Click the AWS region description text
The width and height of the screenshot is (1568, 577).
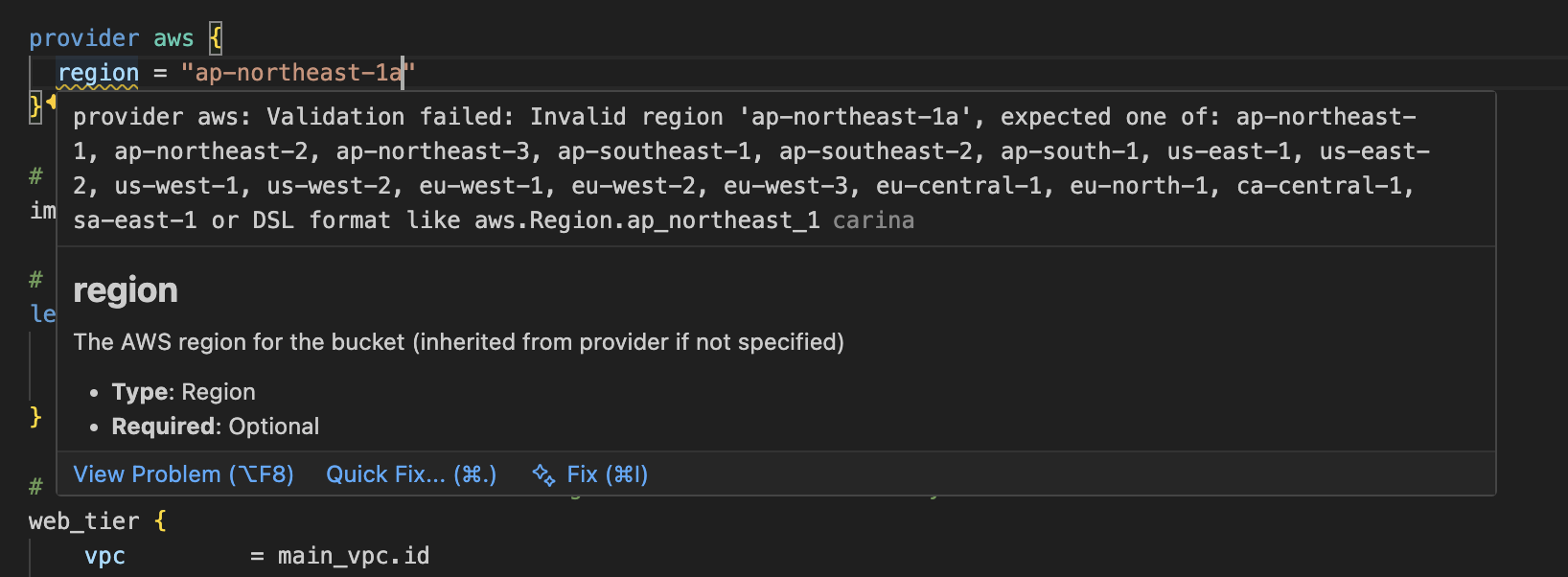point(458,342)
